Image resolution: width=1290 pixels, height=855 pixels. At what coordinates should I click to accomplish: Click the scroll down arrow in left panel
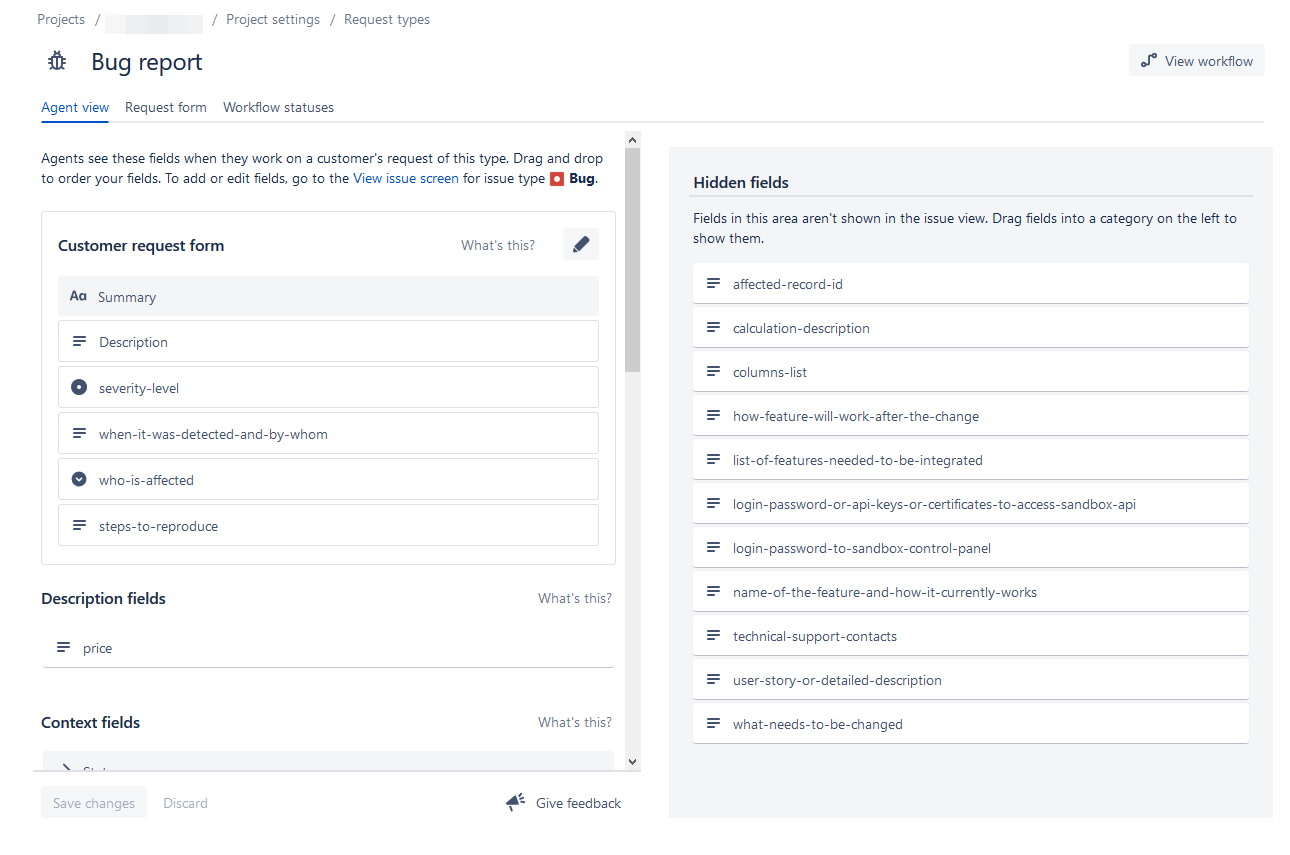pyautogui.click(x=632, y=761)
